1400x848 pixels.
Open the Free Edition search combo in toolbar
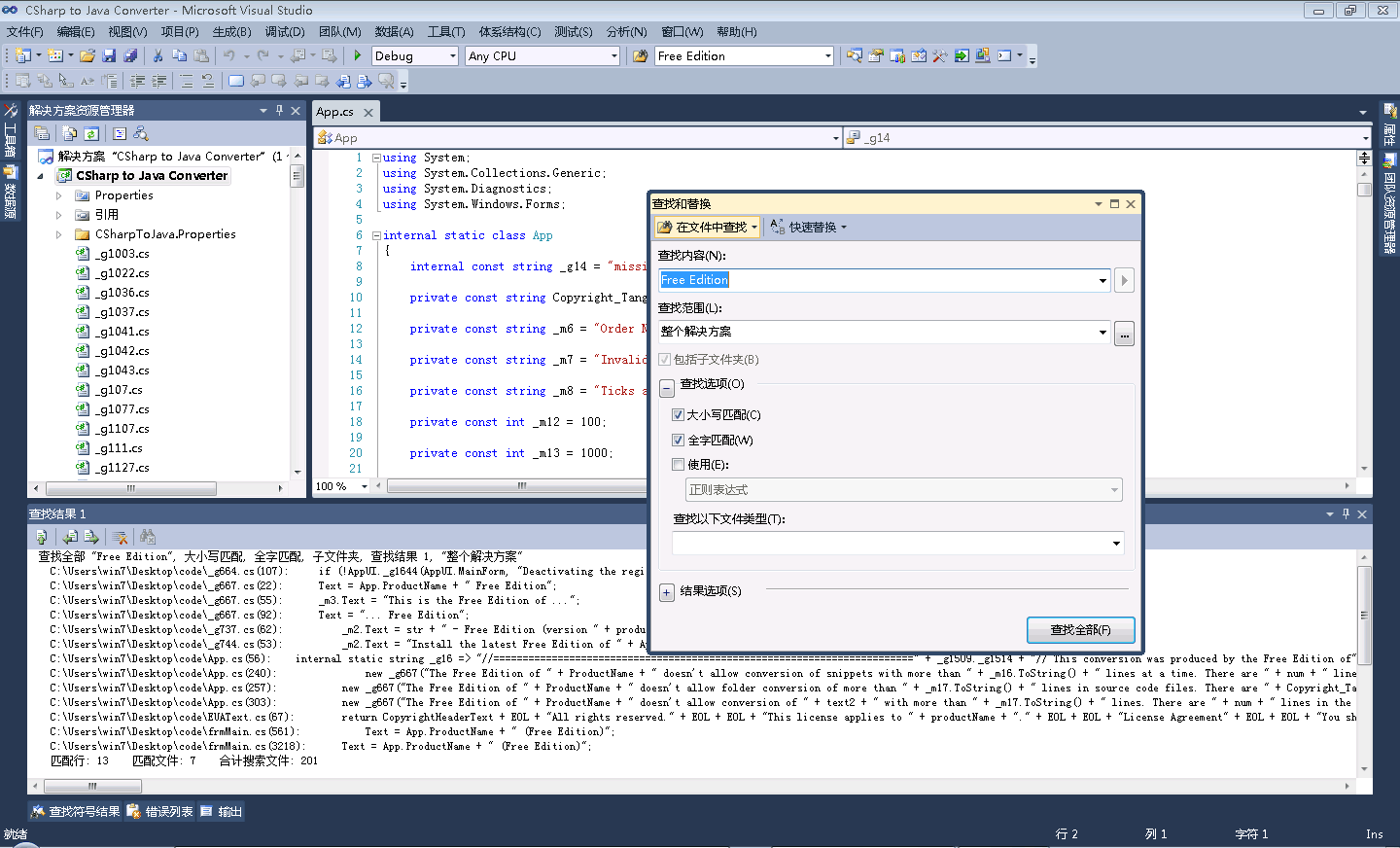click(744, 56)
